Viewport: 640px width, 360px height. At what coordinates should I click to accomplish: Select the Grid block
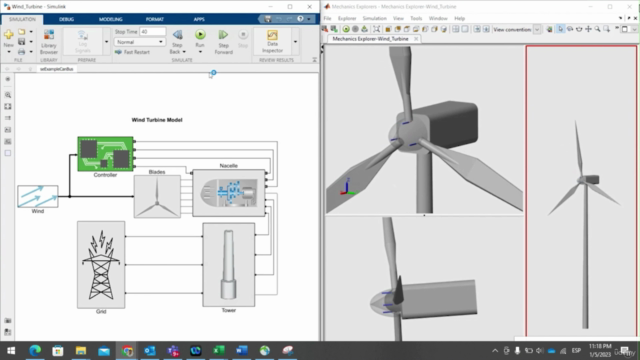click(101, 264)
